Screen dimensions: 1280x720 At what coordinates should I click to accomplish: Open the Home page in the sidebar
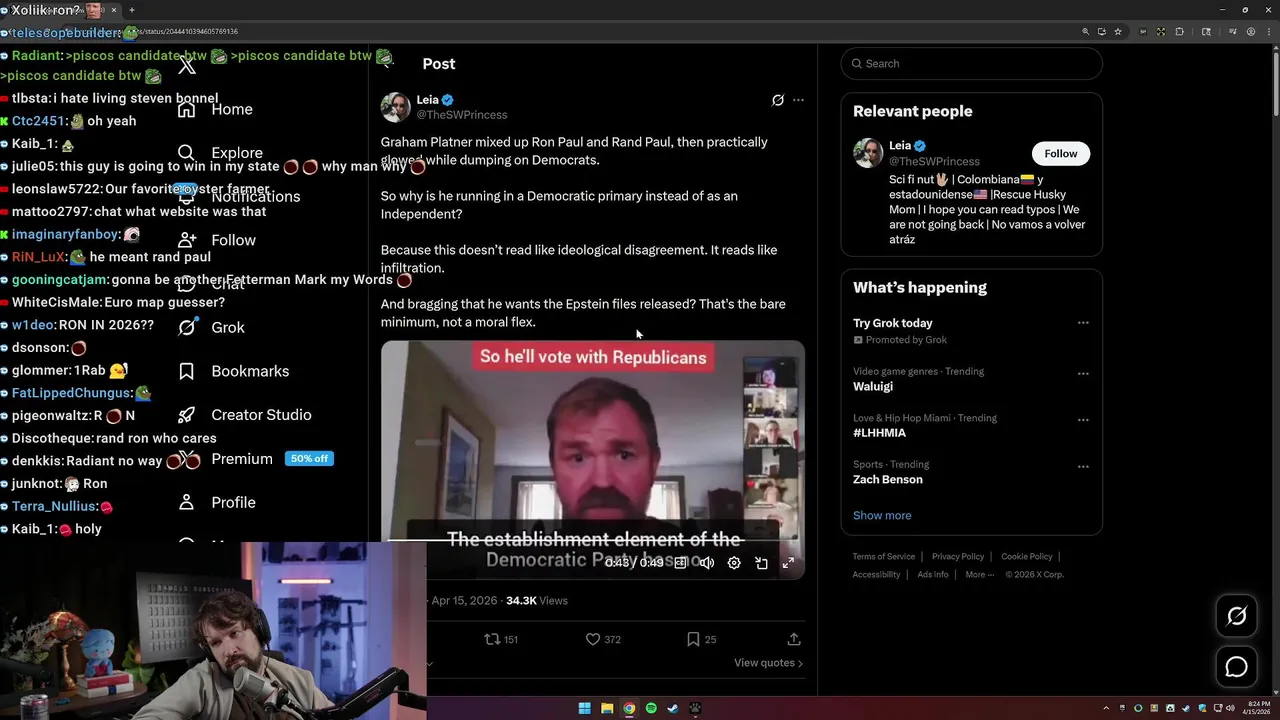tap(232, 109)
